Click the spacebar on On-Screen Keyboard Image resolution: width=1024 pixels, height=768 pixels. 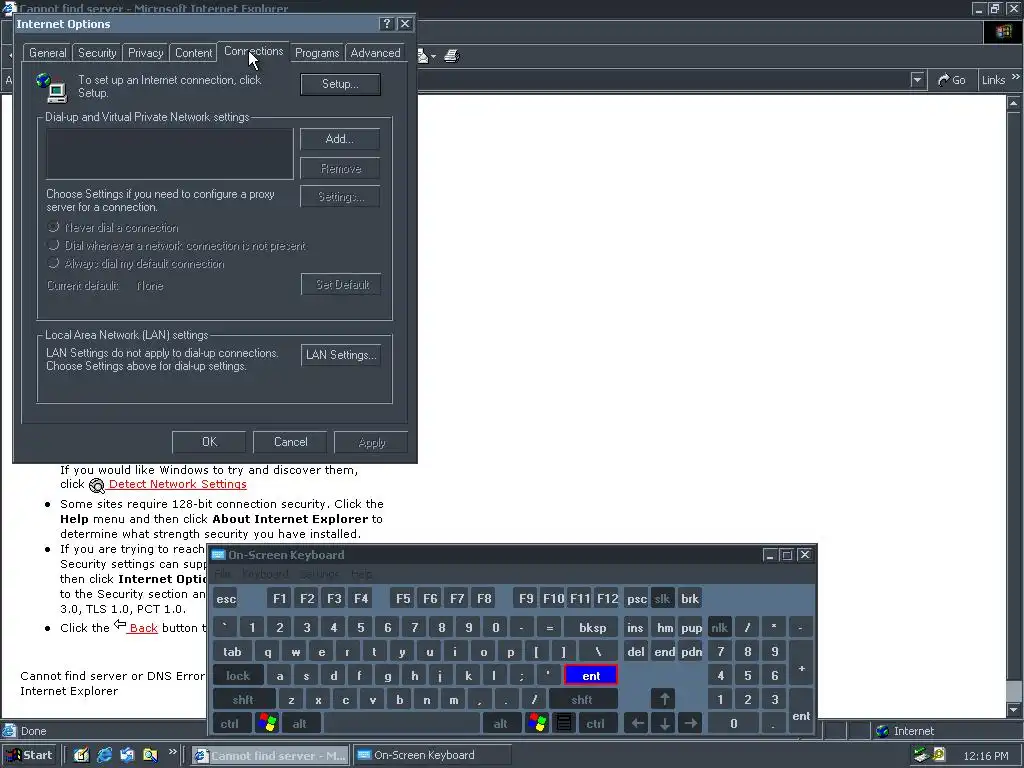(x=402, y=723)
